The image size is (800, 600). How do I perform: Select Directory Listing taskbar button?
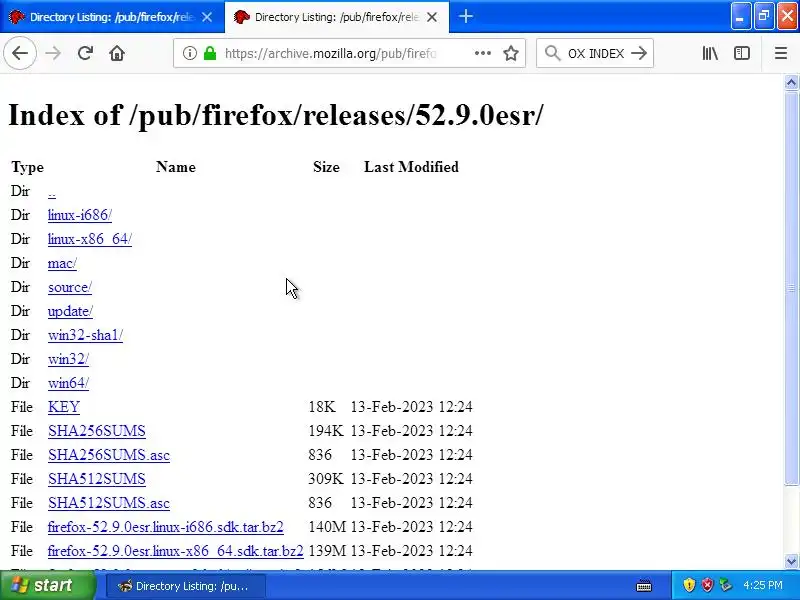pos(185,586)
